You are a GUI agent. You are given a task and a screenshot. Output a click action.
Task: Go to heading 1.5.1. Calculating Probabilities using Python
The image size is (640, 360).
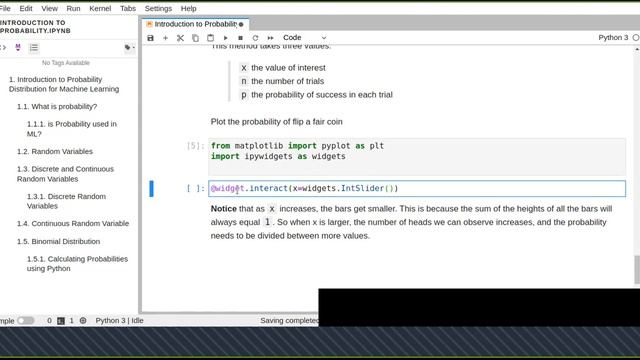pyautogui.click(x=77, y=264)
